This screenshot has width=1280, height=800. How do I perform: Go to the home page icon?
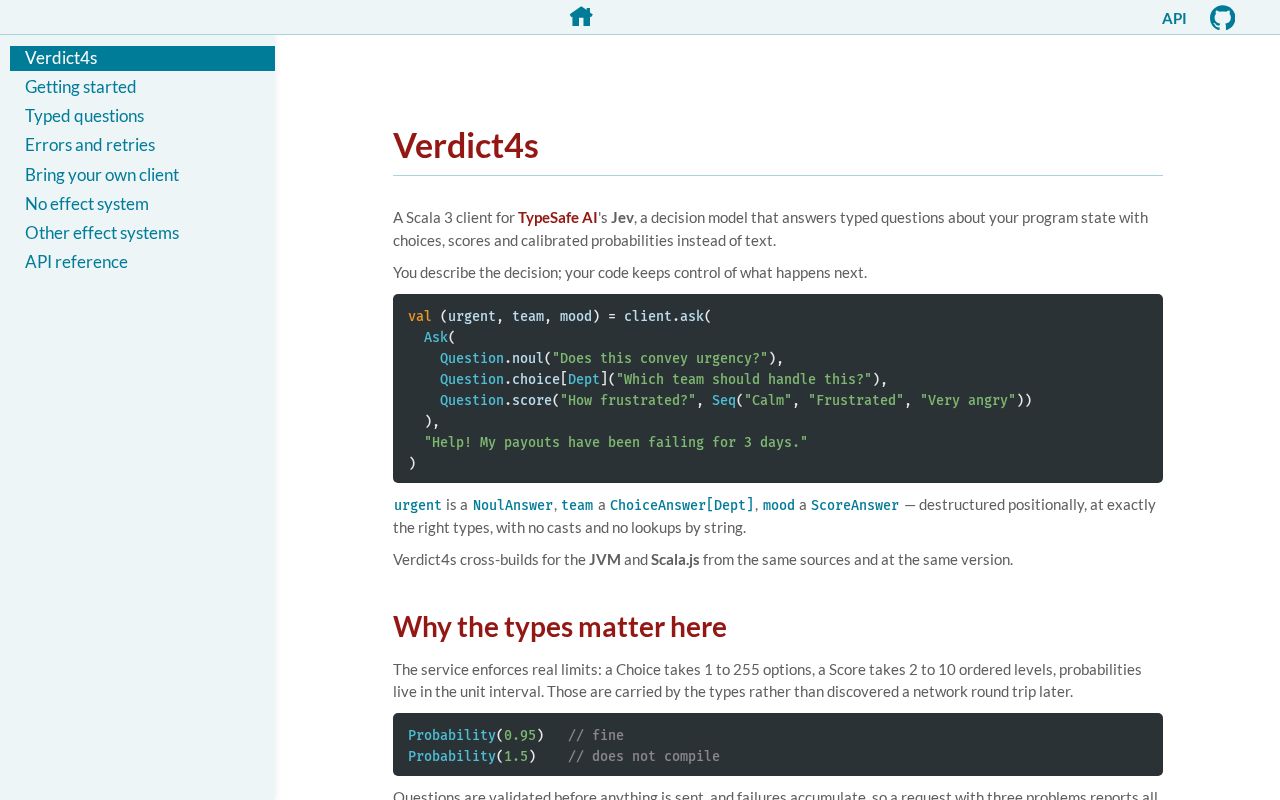tap(581, 16)
